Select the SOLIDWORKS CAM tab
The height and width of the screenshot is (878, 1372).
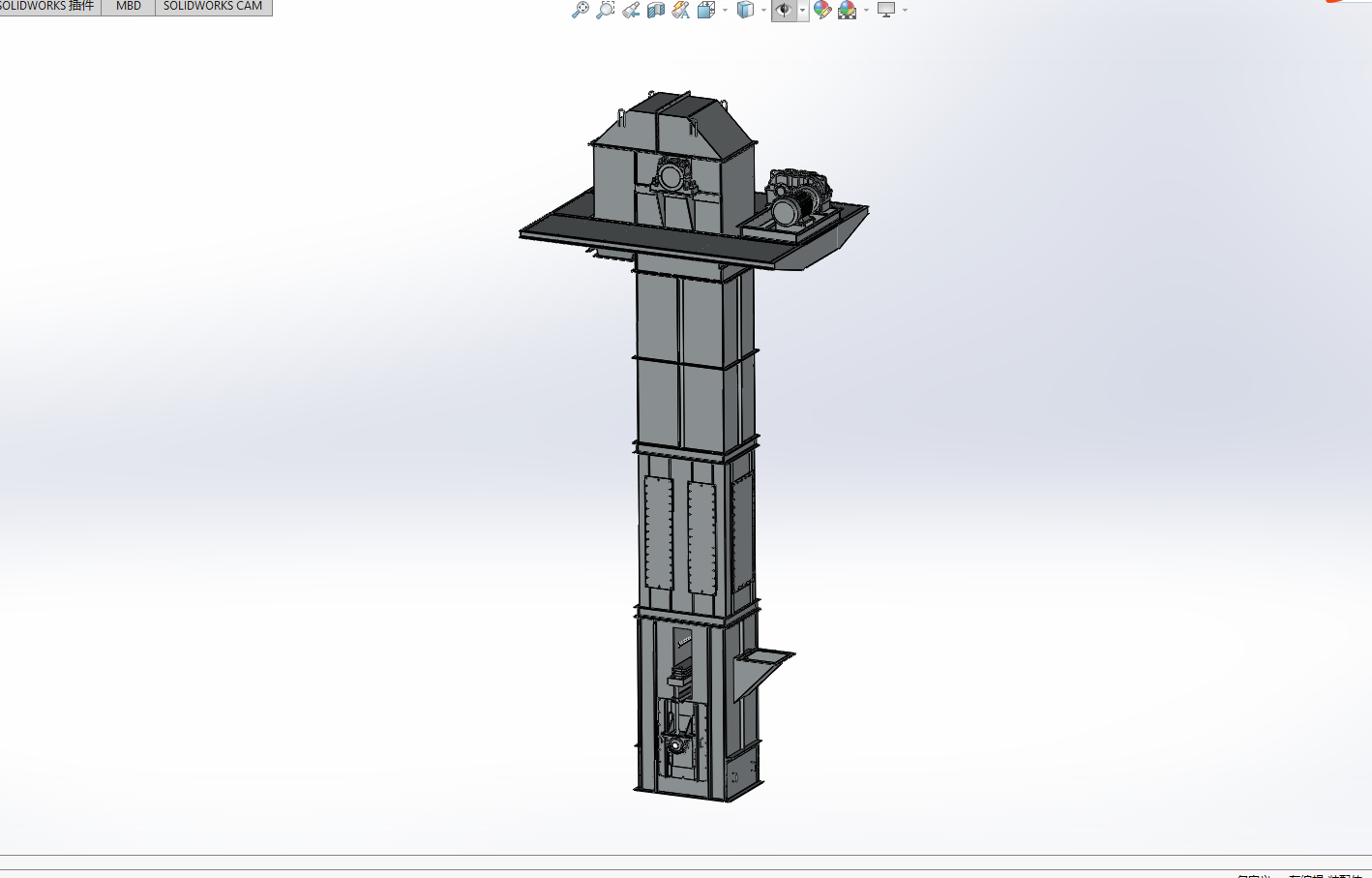click(x=213, y=7)
